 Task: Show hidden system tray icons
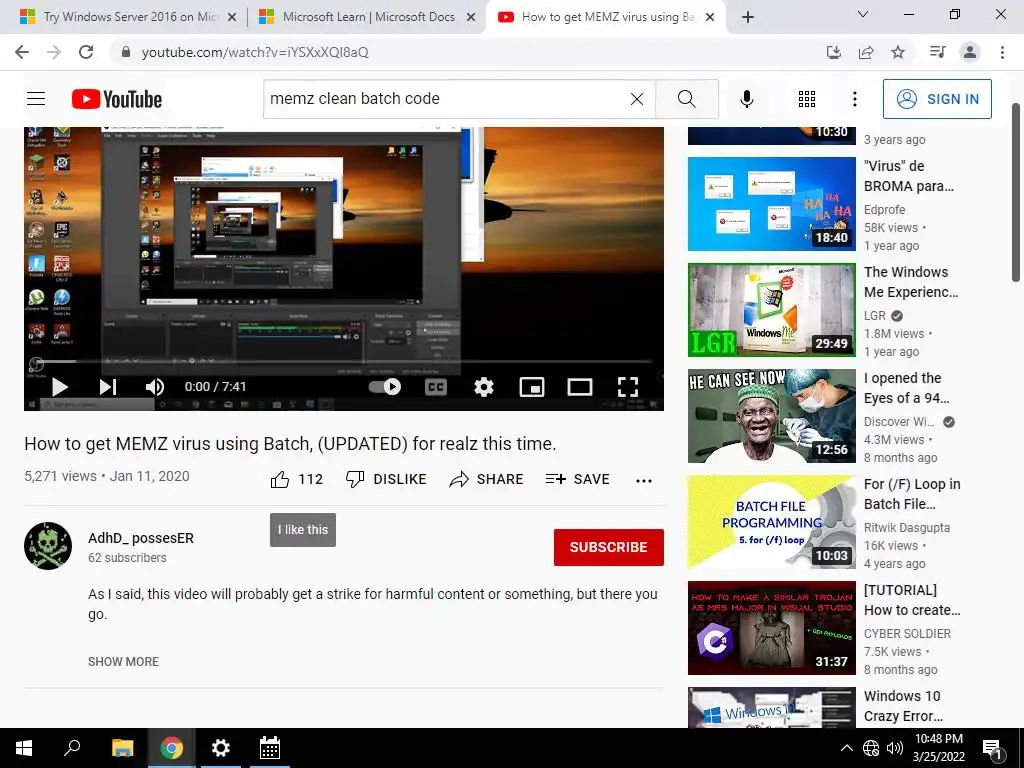click(846, 748)
